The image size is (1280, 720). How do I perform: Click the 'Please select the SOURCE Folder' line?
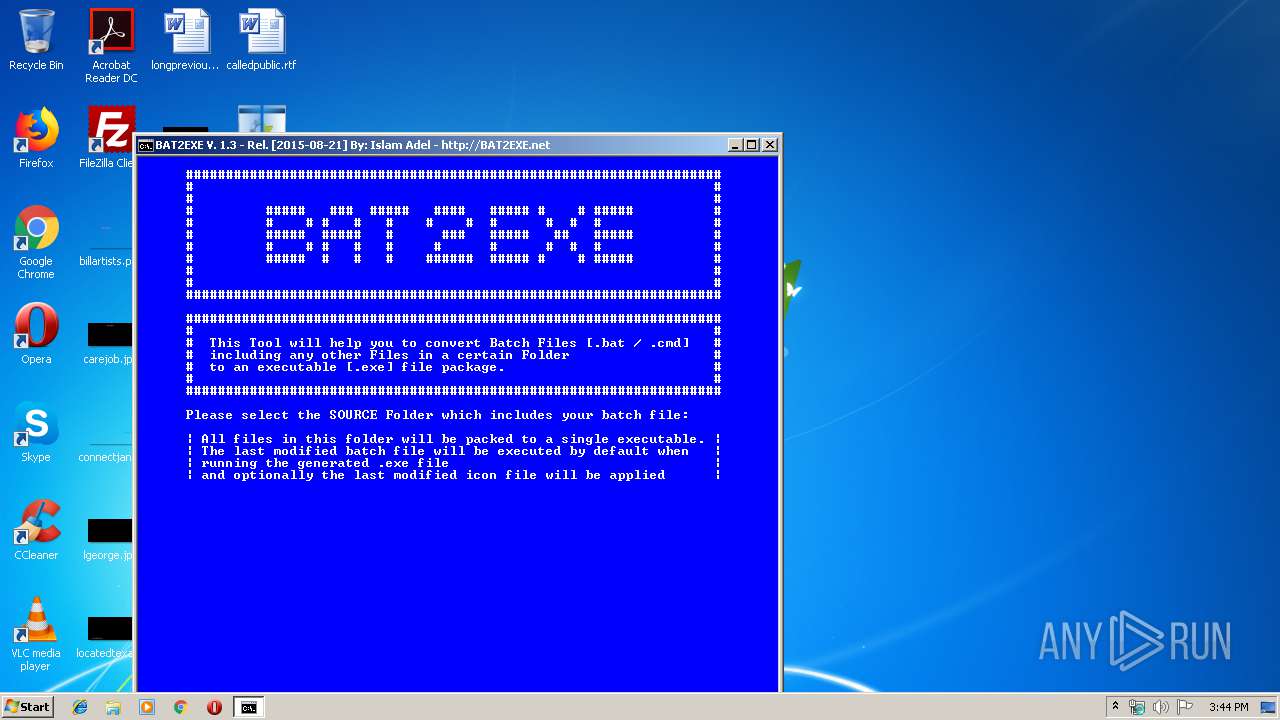point(437,415)
